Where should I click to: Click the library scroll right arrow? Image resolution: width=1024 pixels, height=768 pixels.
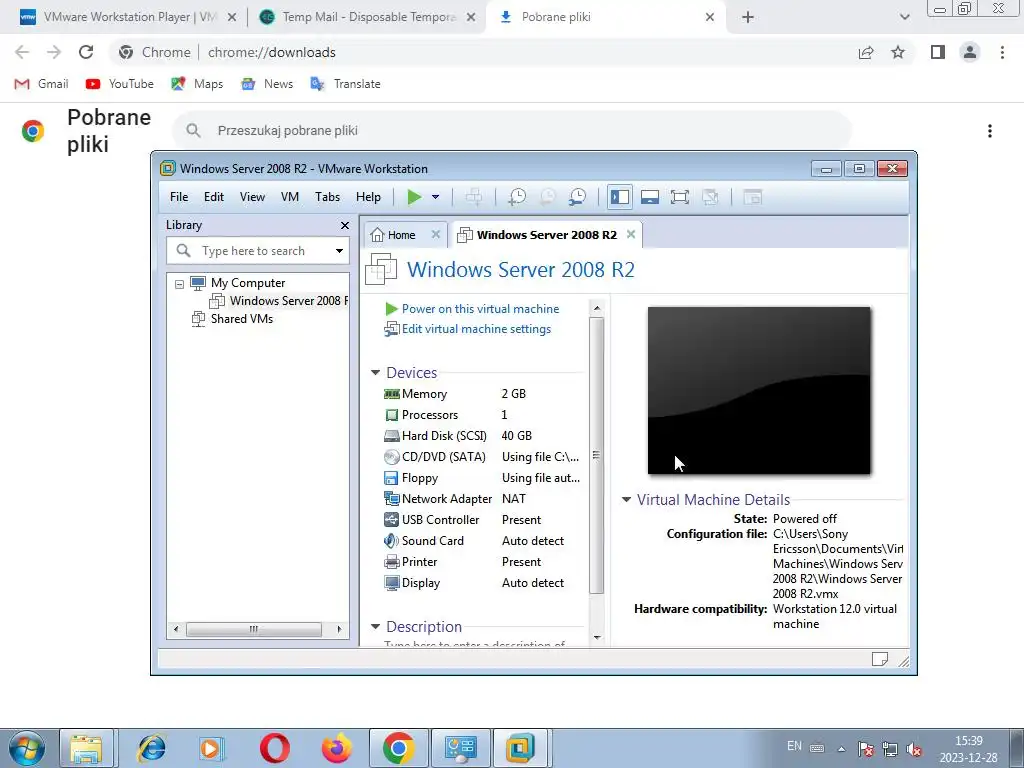[339, 630]
